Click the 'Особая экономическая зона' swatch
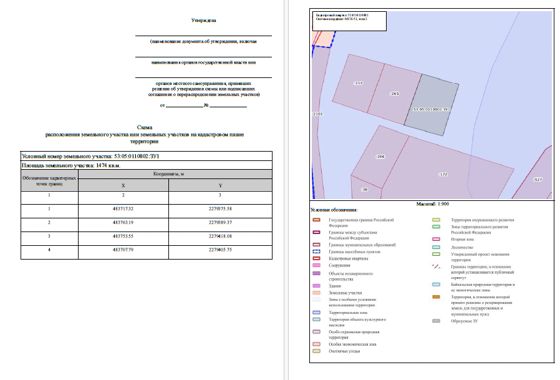This screenshot has width=560, height=380. (x=316, y=344)
